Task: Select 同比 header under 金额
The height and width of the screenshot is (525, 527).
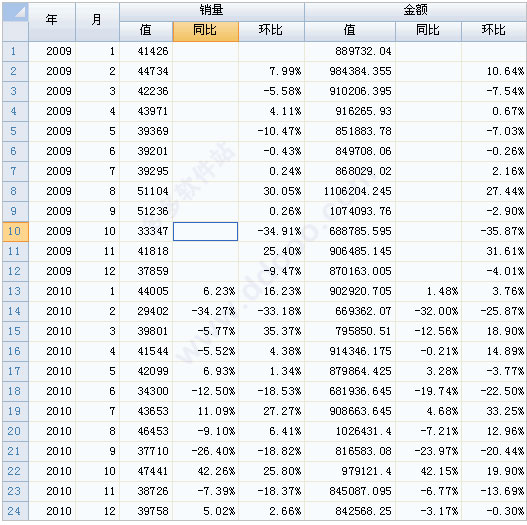Action: tap(428, 32)
